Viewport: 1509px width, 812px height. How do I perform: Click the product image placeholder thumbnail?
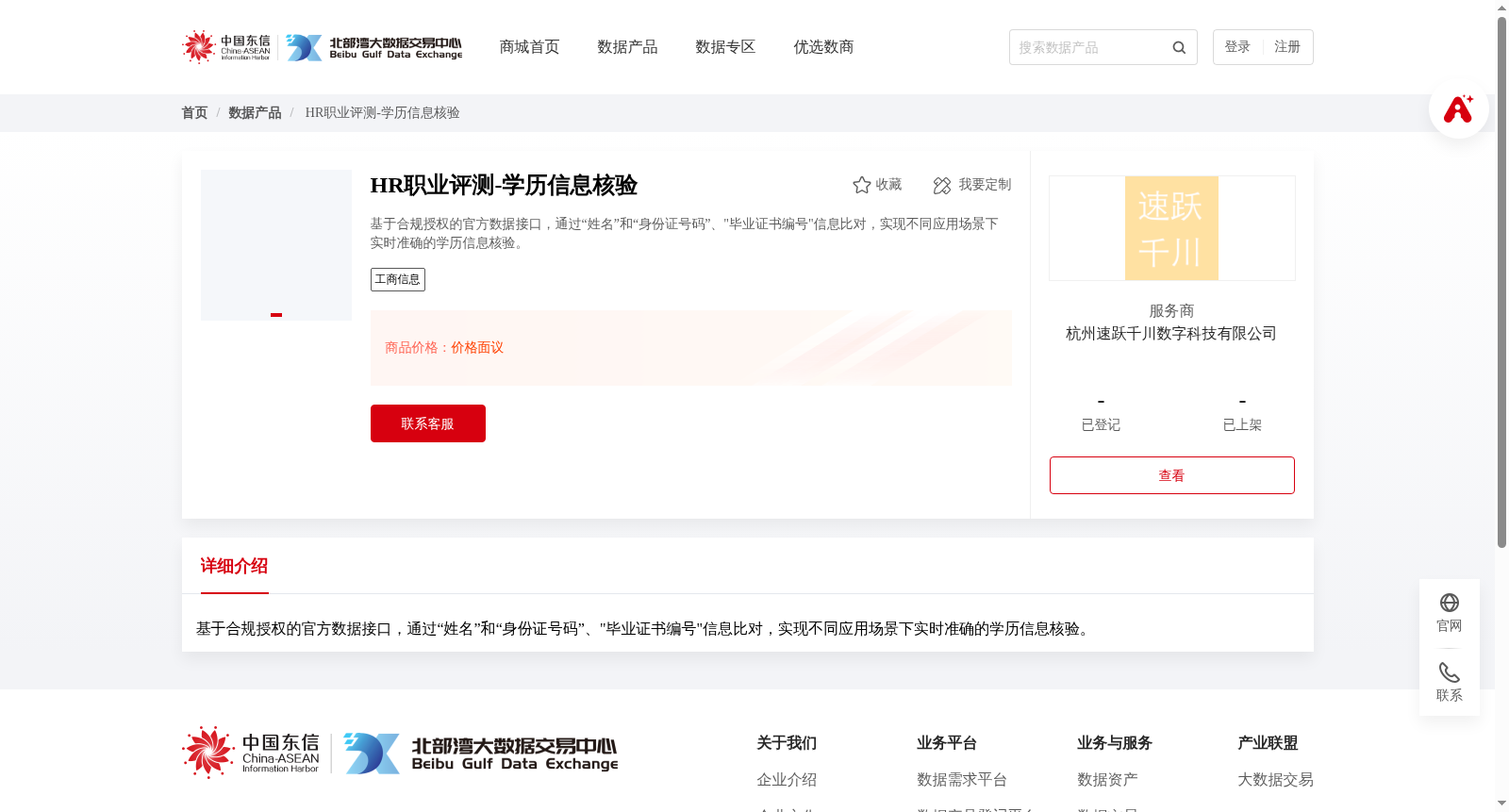276,245
